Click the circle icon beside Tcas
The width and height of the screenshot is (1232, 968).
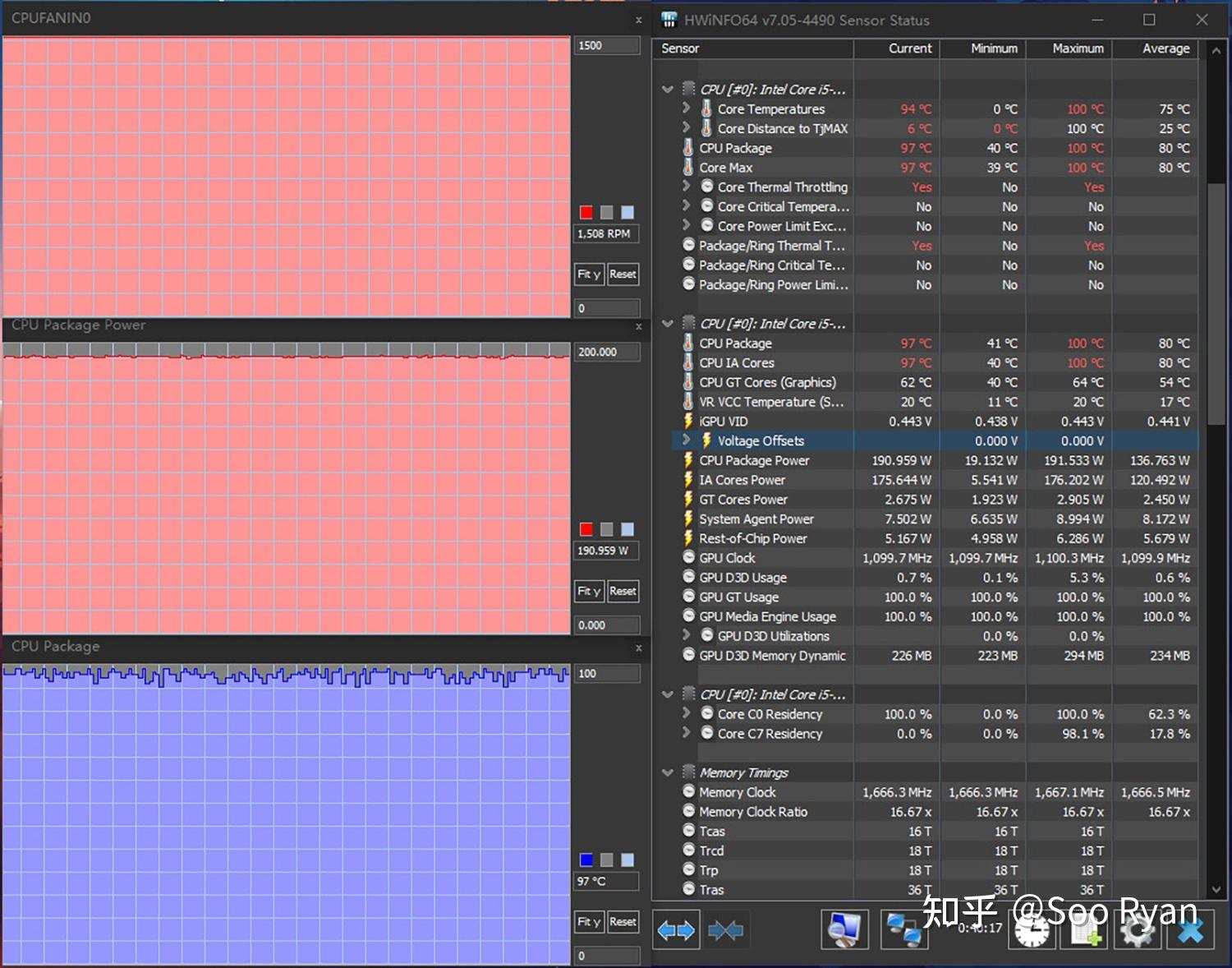coord(689,831)
